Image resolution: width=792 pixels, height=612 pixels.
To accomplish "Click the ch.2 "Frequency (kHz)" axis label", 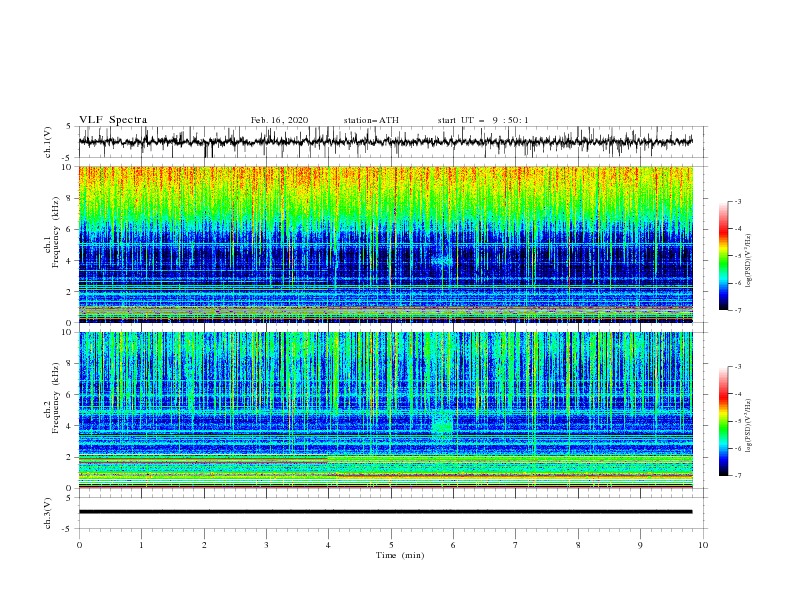I will click(56, 397).
